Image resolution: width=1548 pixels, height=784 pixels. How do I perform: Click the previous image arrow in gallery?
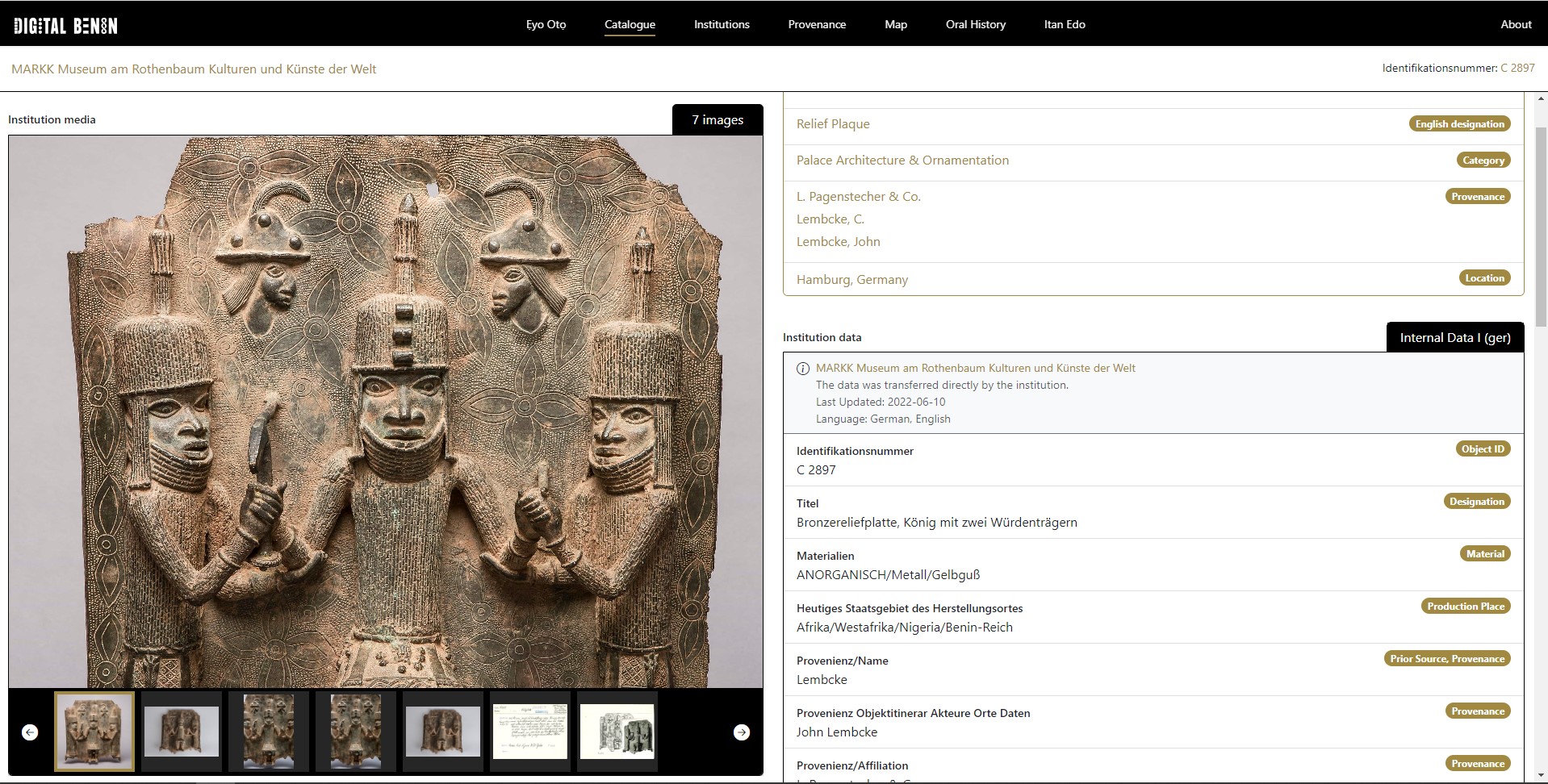tap(30, 732)
